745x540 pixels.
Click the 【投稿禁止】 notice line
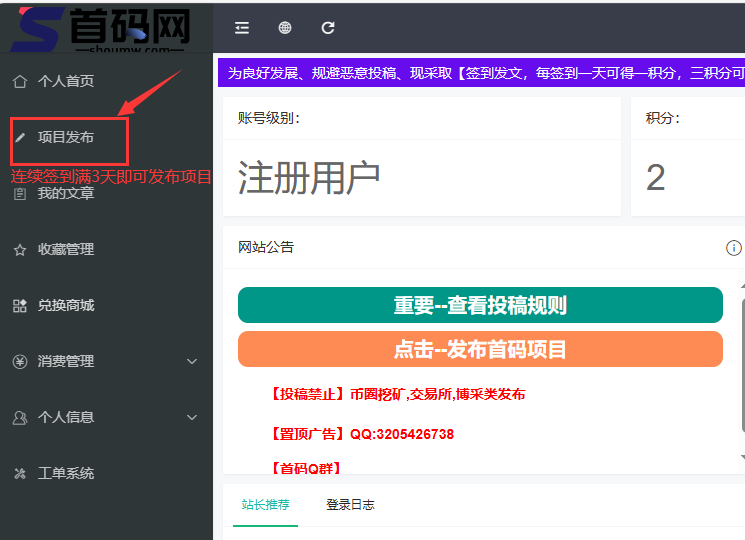[397, 394]
